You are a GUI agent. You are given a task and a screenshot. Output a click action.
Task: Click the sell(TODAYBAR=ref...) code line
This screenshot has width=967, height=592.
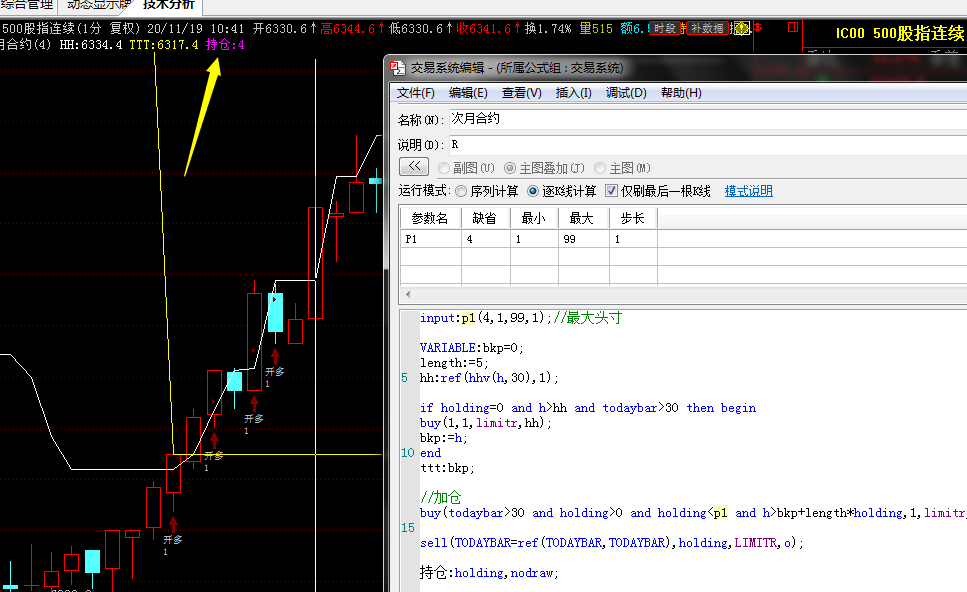[x=612, y=543]
